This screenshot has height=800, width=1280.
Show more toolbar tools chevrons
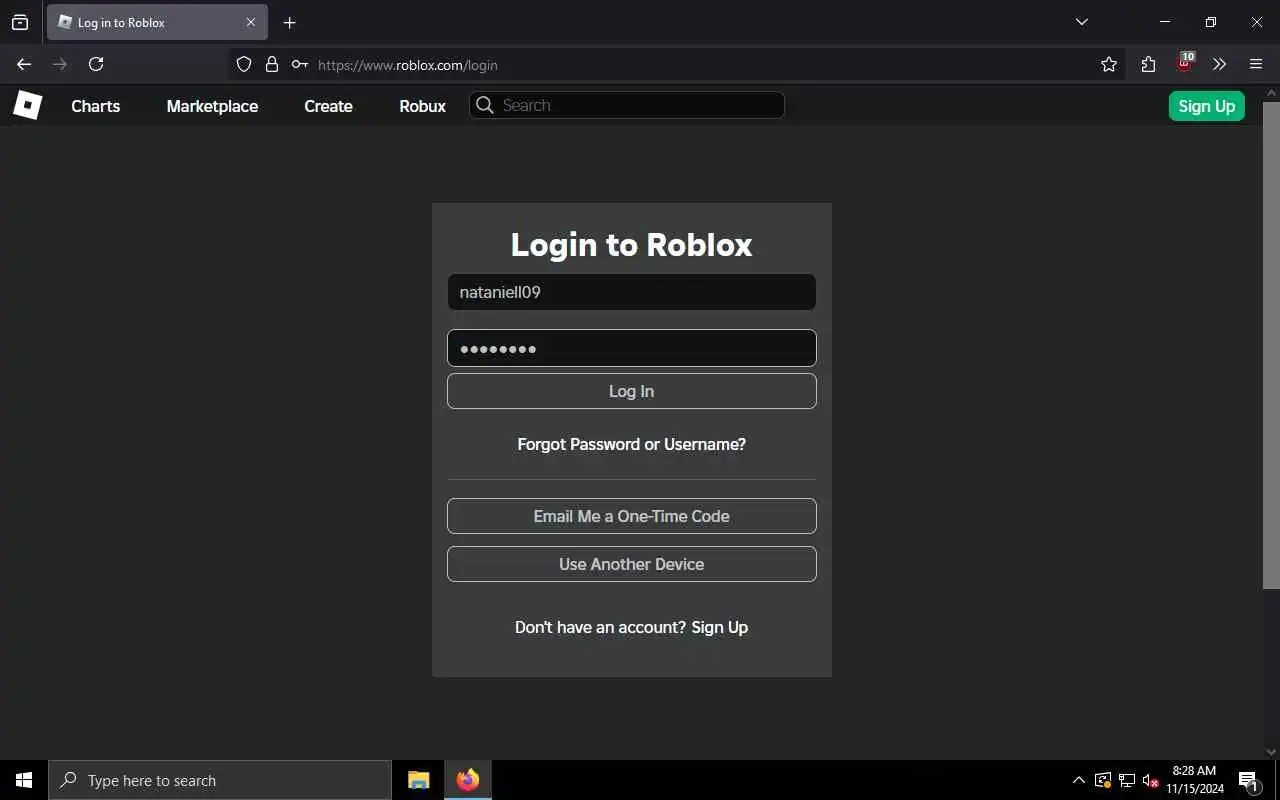pyautogui.click(x=1219, y=64)
